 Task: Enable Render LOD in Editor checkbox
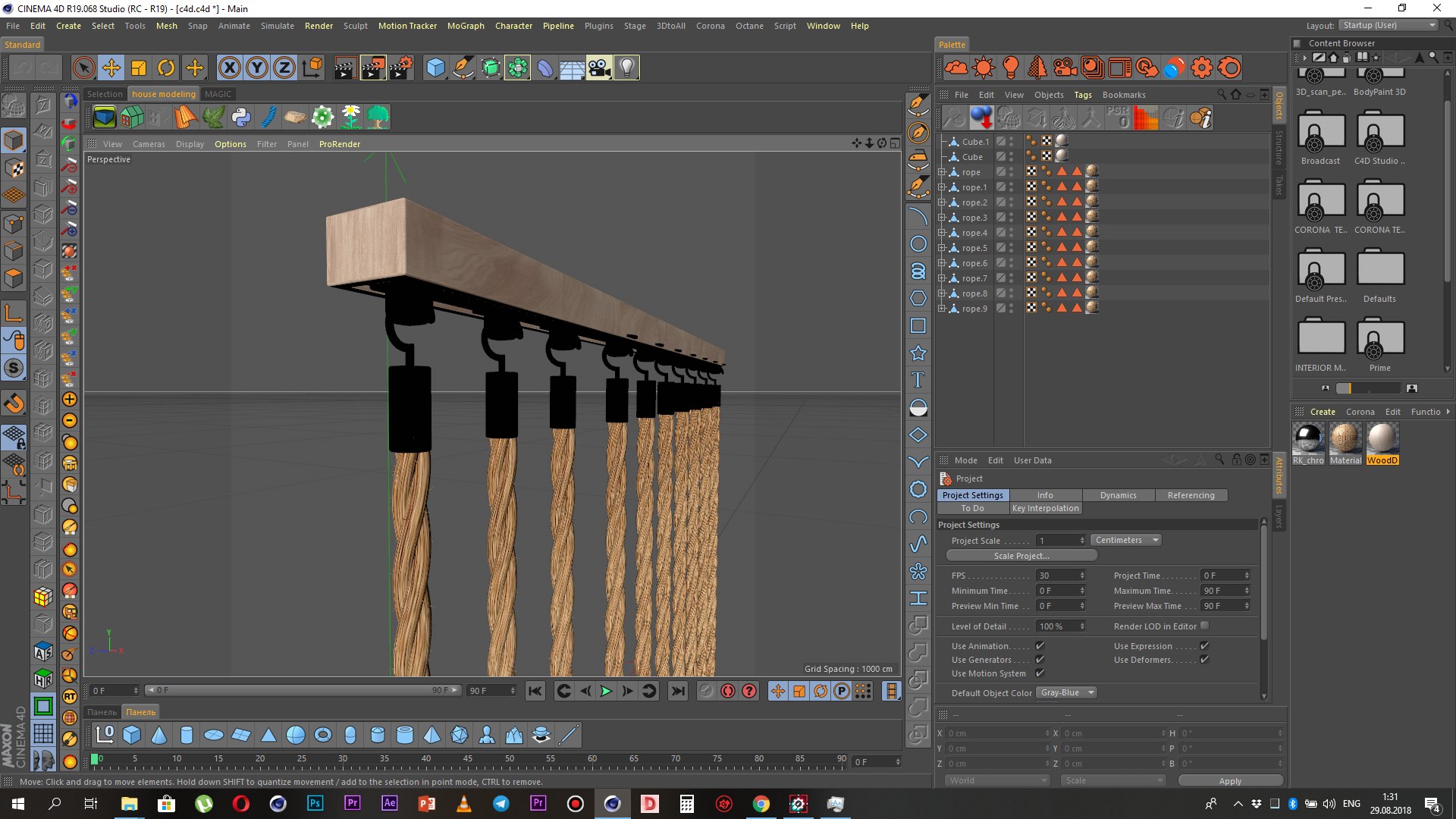[1204, 626]
